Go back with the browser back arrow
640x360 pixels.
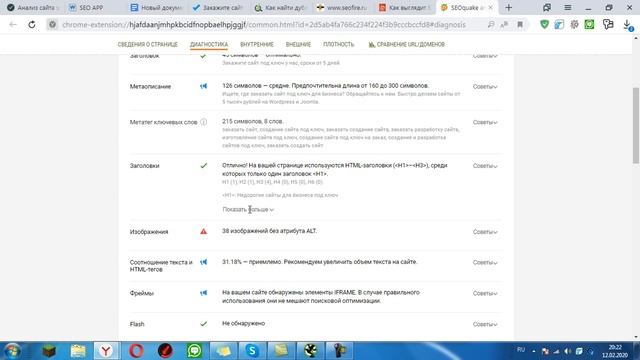pos(13,24)
